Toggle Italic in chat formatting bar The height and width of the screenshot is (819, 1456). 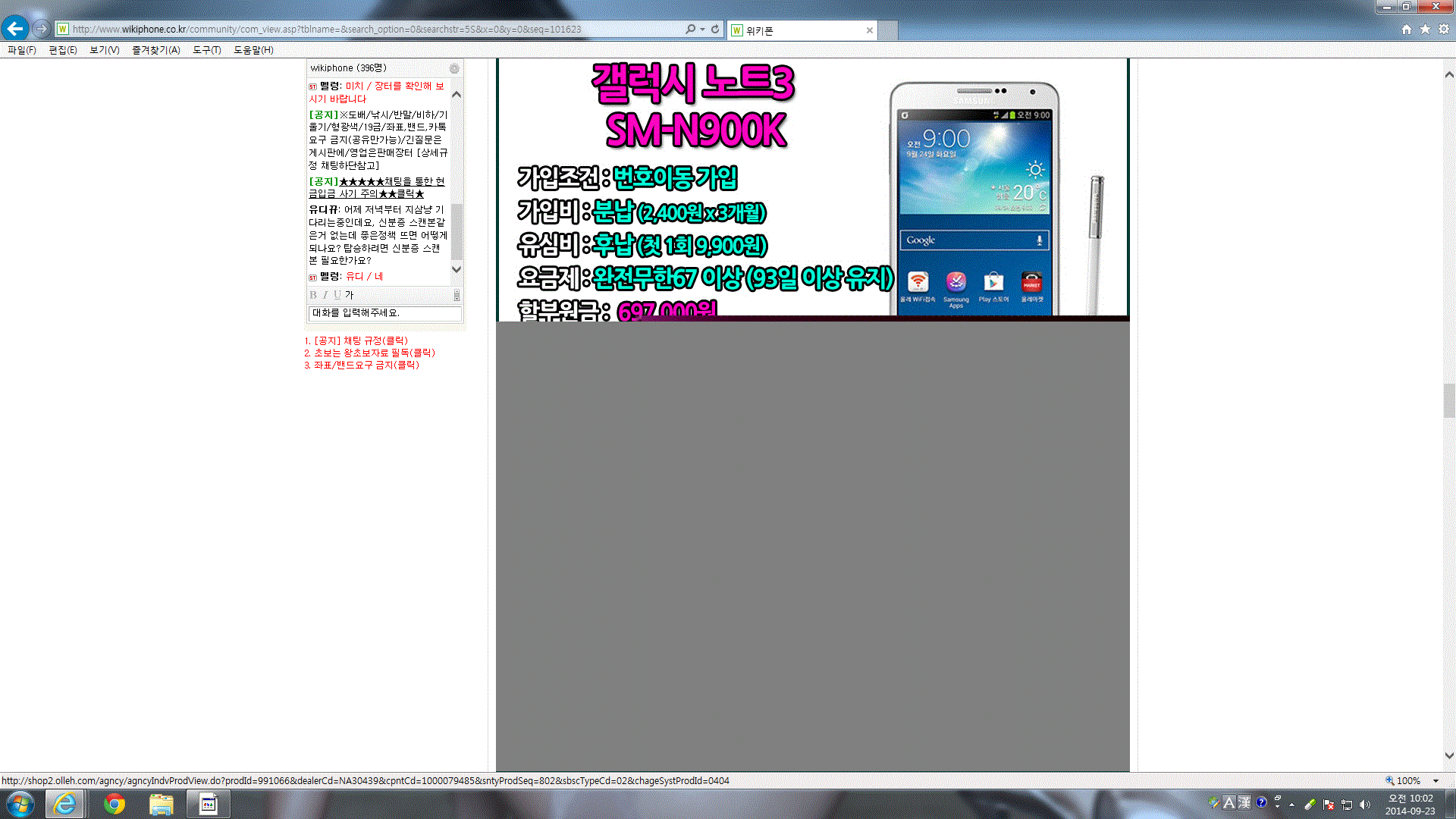(325, 295)
